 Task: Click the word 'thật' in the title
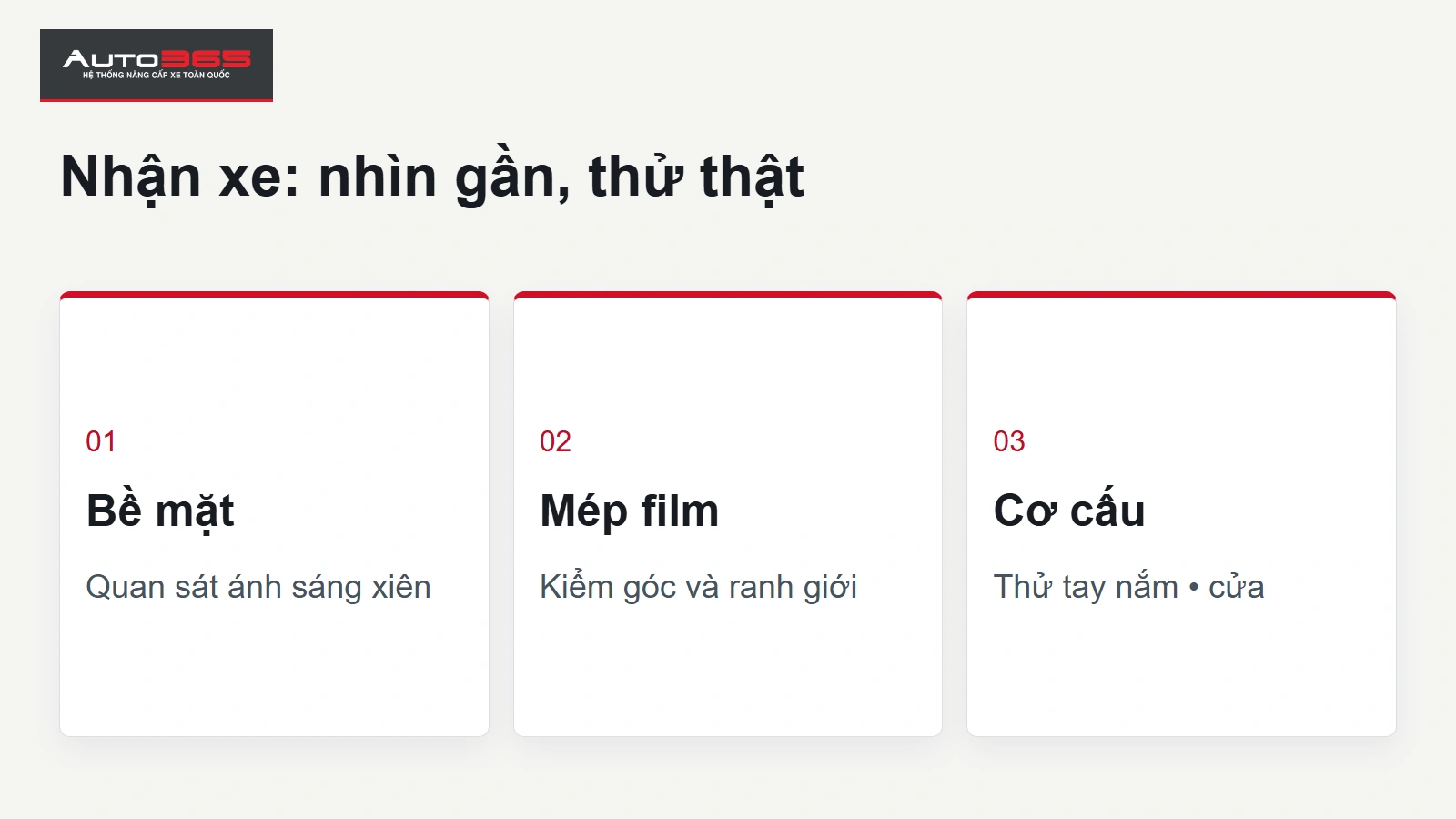[x=753, y=177]
